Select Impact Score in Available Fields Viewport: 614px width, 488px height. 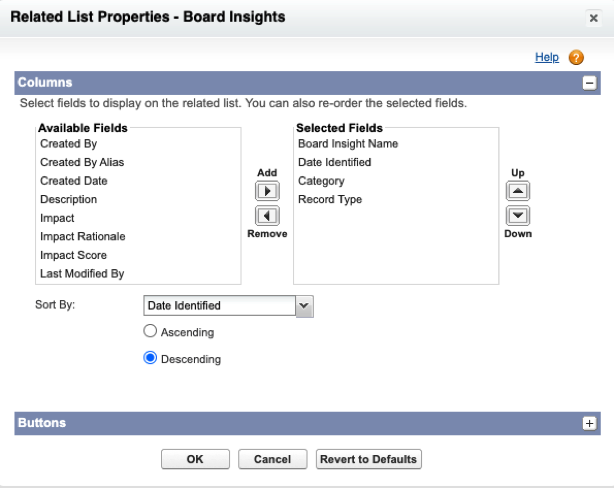tap(73, 255)
